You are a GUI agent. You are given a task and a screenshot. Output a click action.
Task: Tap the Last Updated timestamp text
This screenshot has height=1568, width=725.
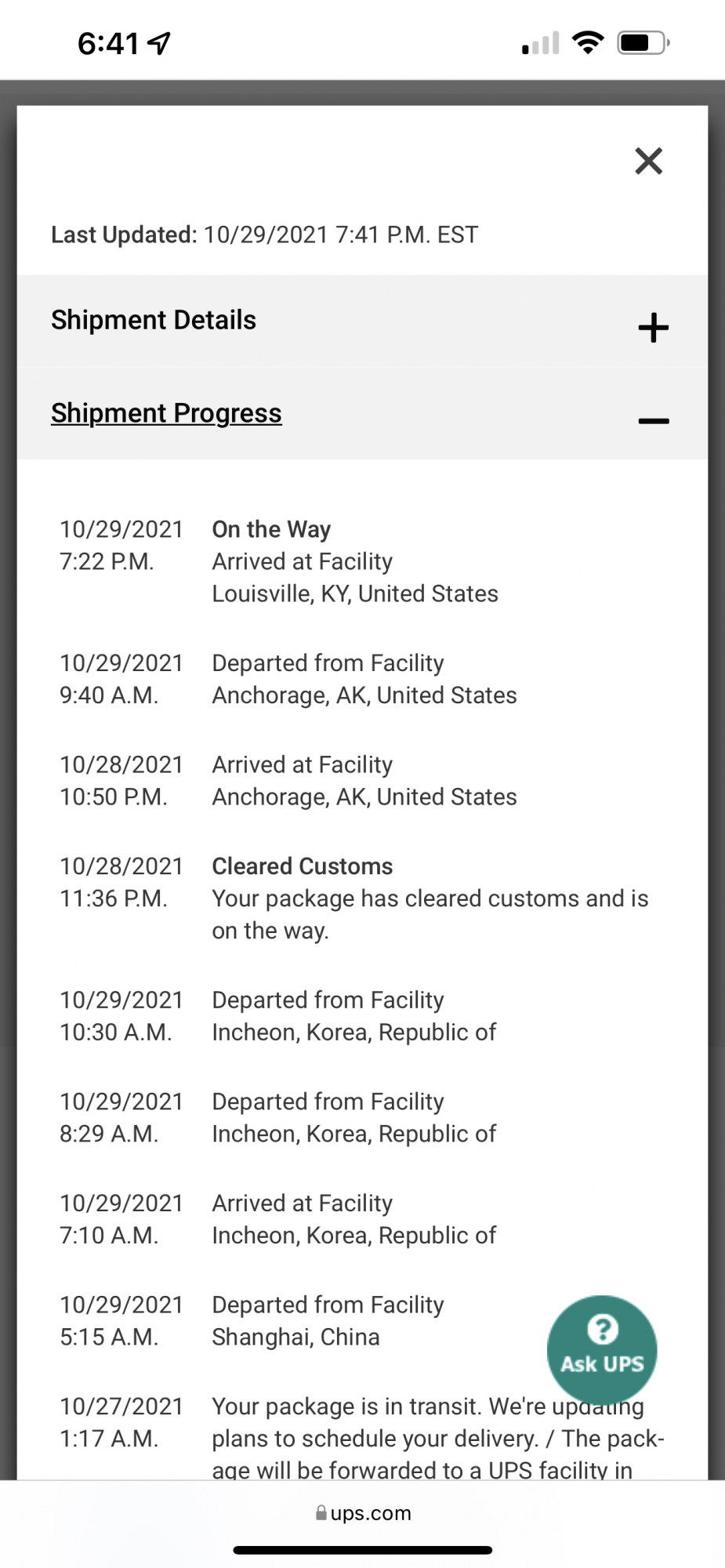pyautogui.click(x=264, y=235)
